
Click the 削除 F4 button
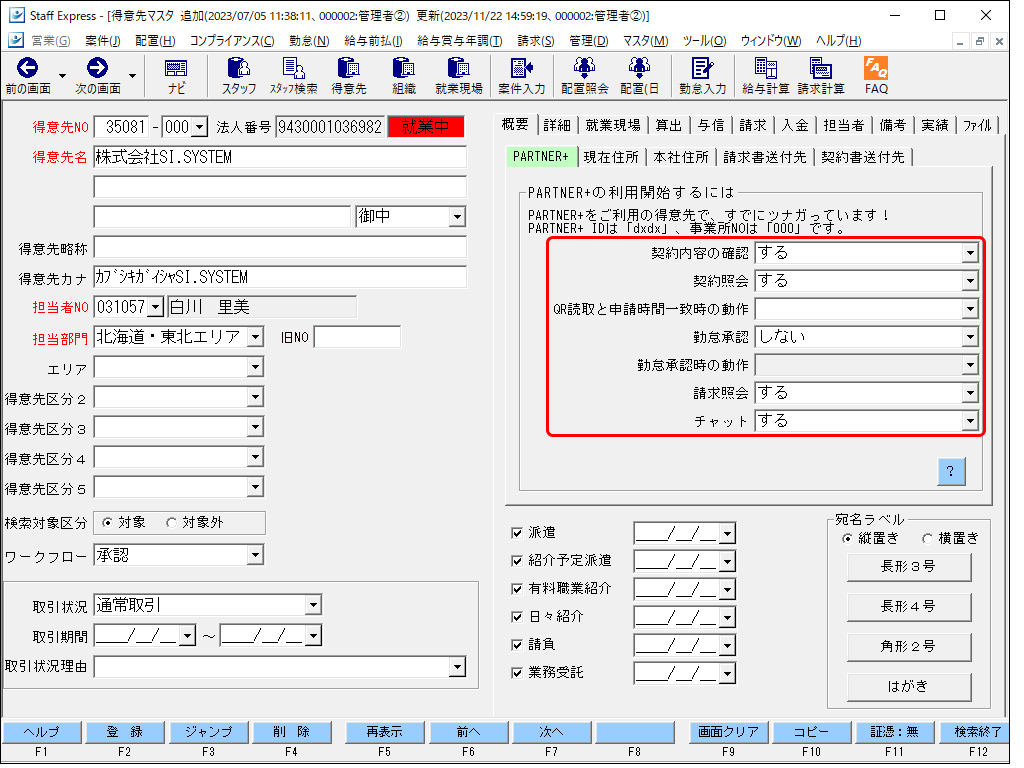point(291,732)
